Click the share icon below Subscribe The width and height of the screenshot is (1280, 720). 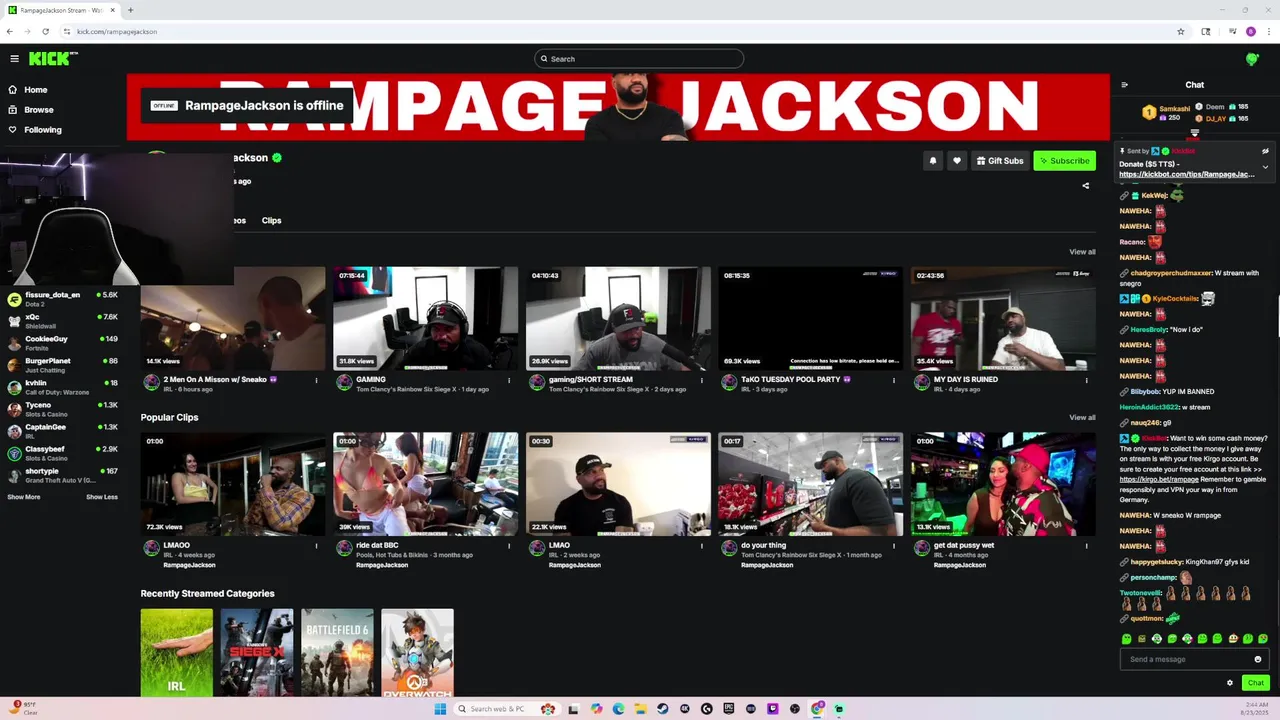(1086, 185)
